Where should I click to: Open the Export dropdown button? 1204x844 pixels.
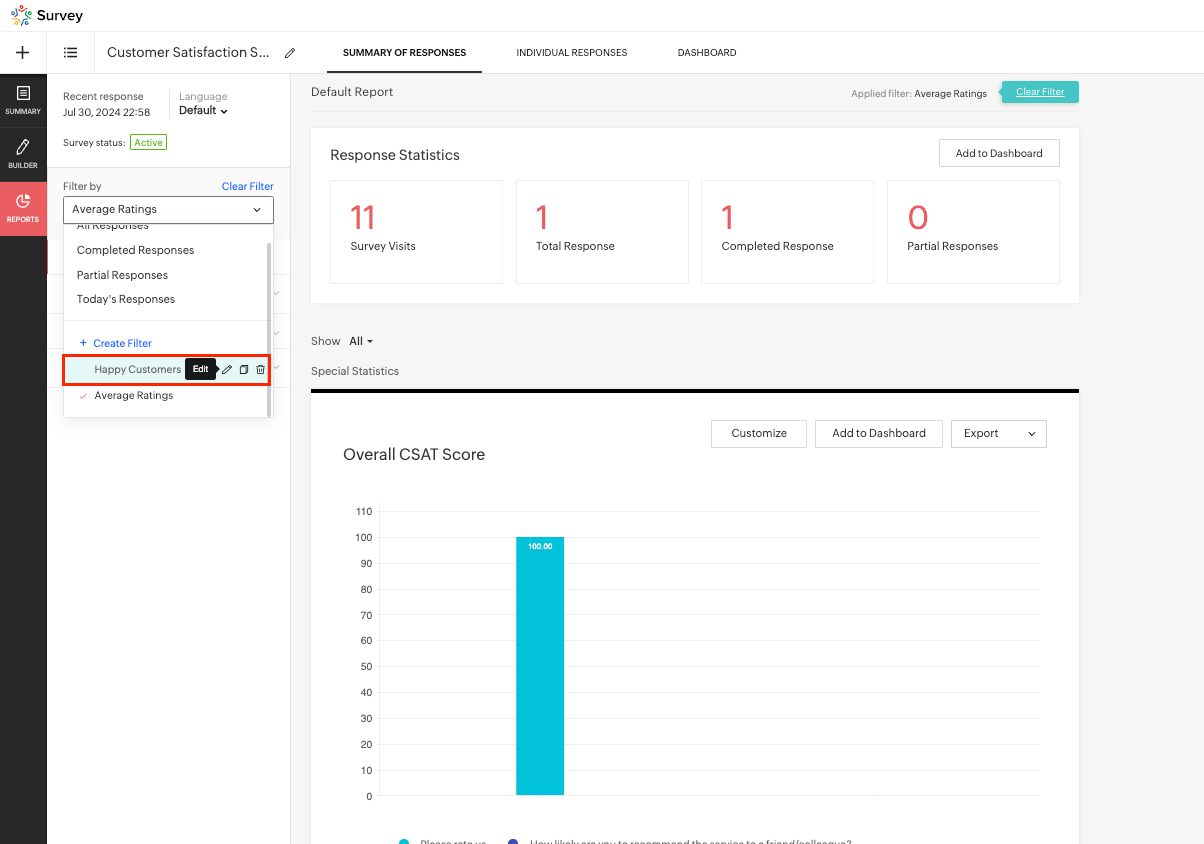(998, 433)
